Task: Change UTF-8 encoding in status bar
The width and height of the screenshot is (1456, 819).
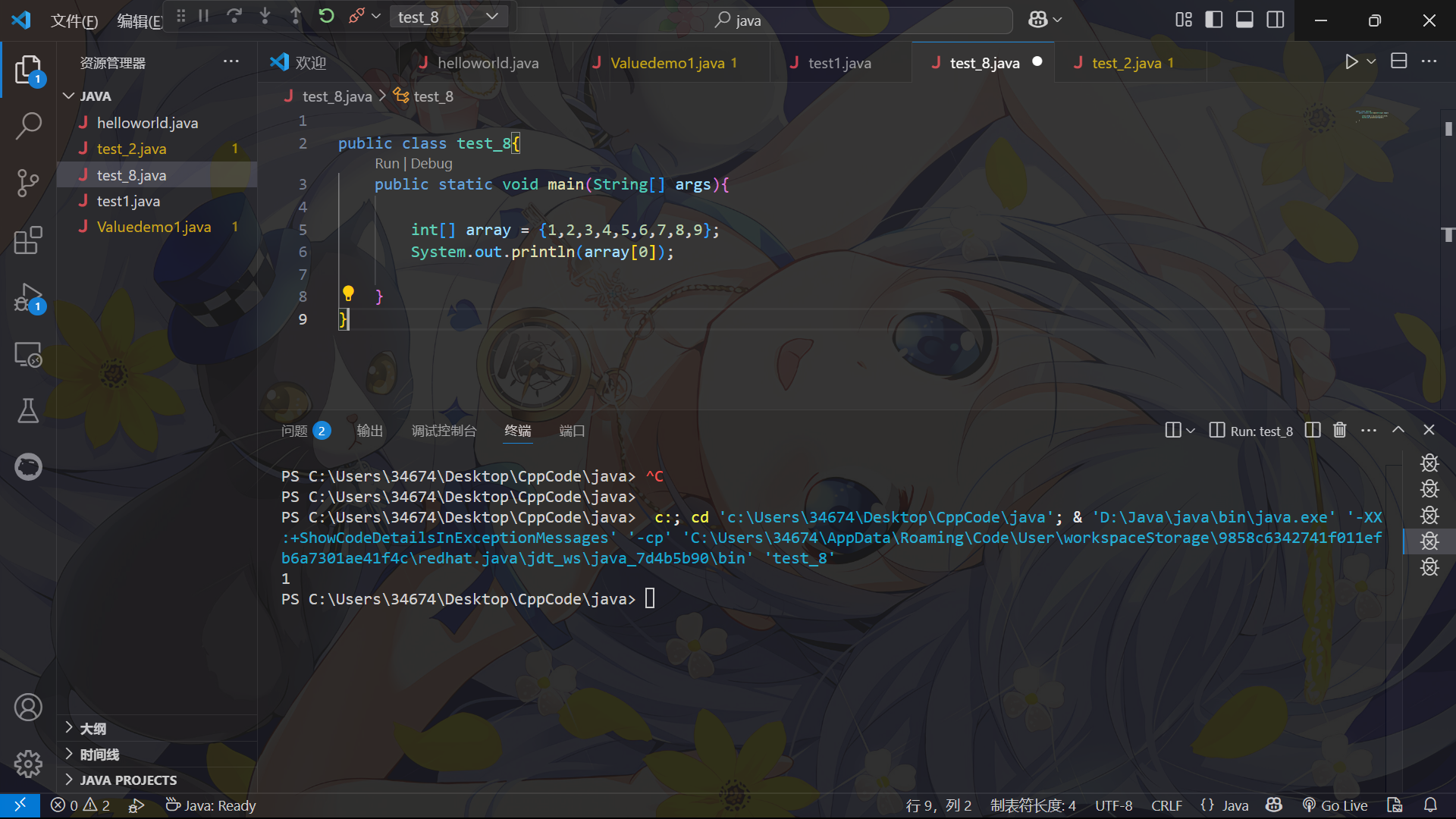Action: point(1113,805)
